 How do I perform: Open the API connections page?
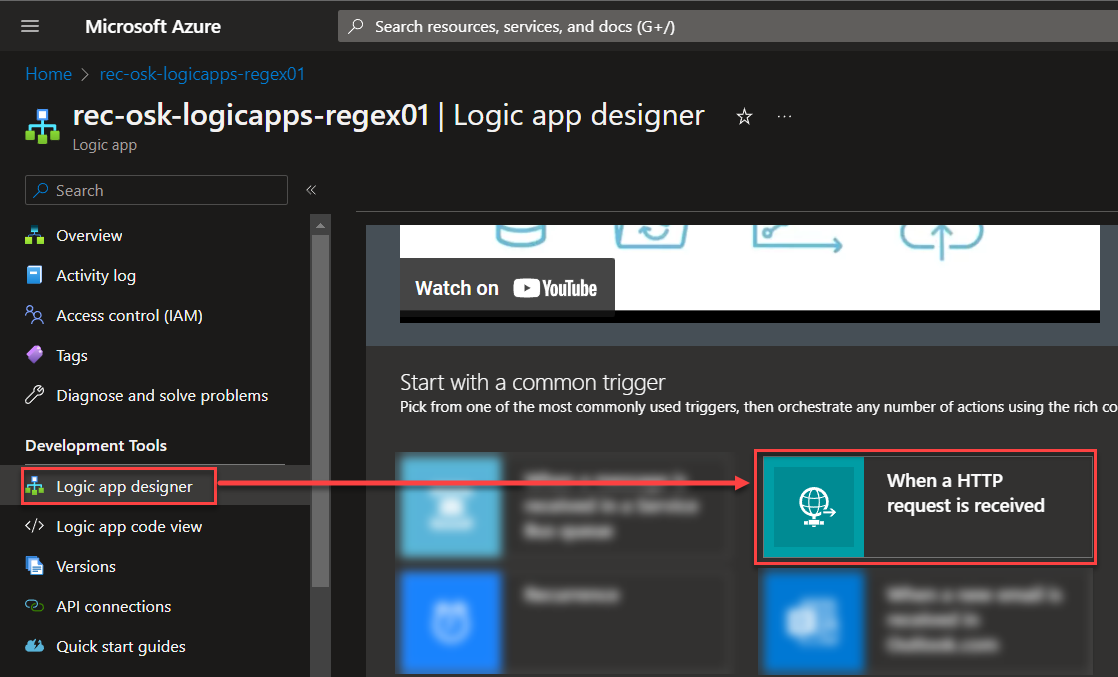tap(114, 606)
